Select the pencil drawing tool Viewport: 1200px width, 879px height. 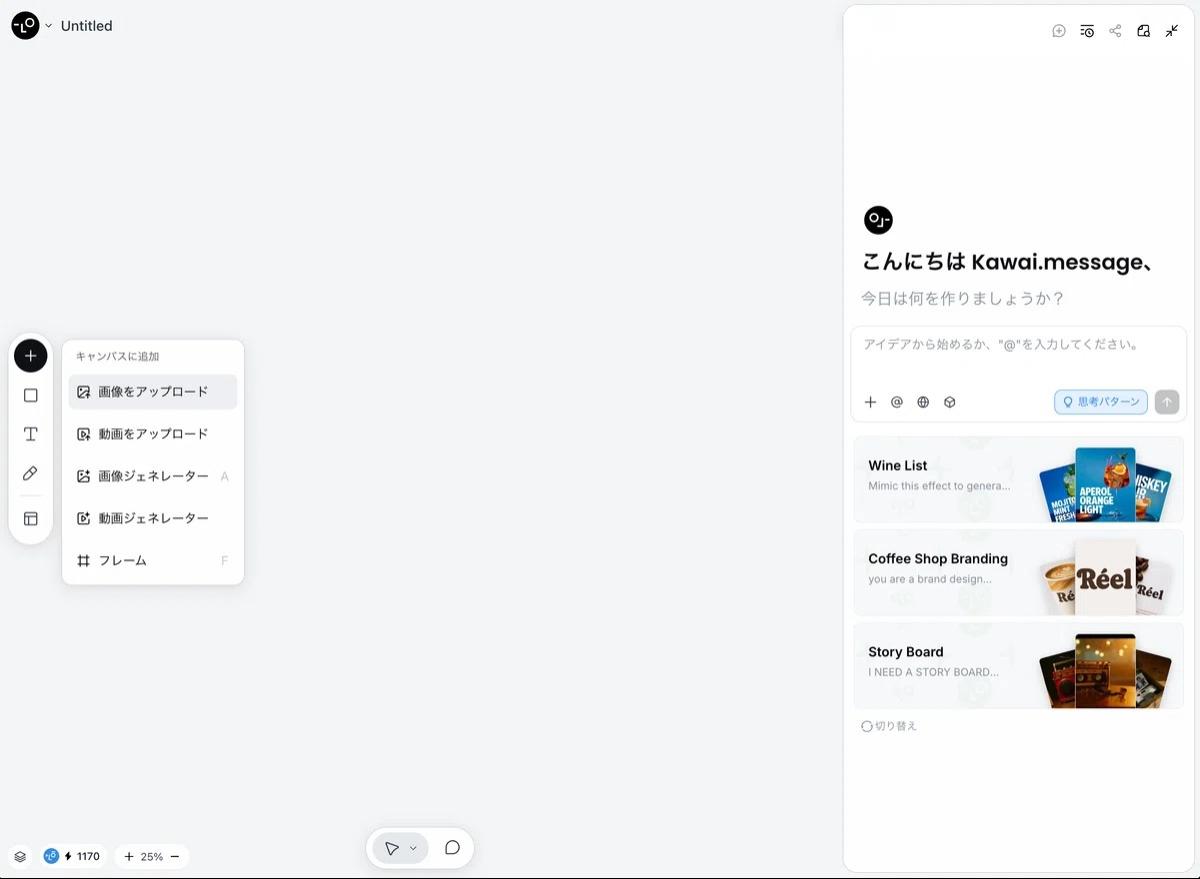31,473
